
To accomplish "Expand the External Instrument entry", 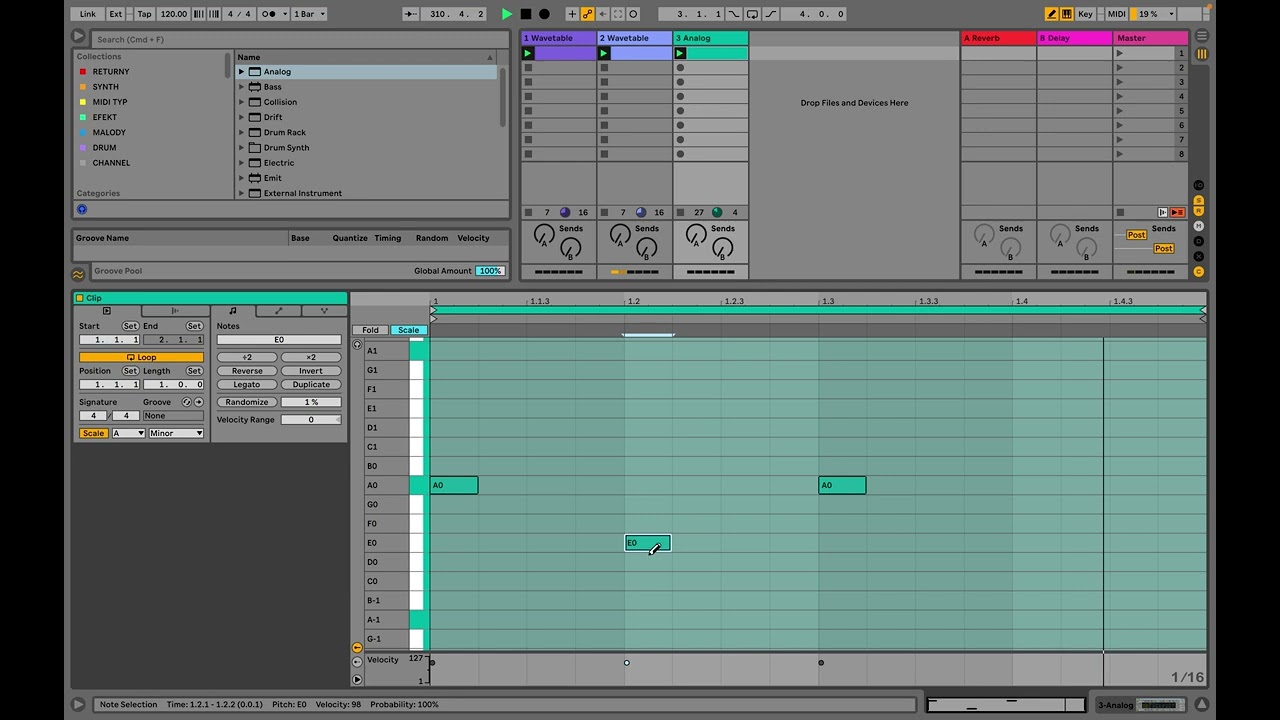I will point(241,193).
